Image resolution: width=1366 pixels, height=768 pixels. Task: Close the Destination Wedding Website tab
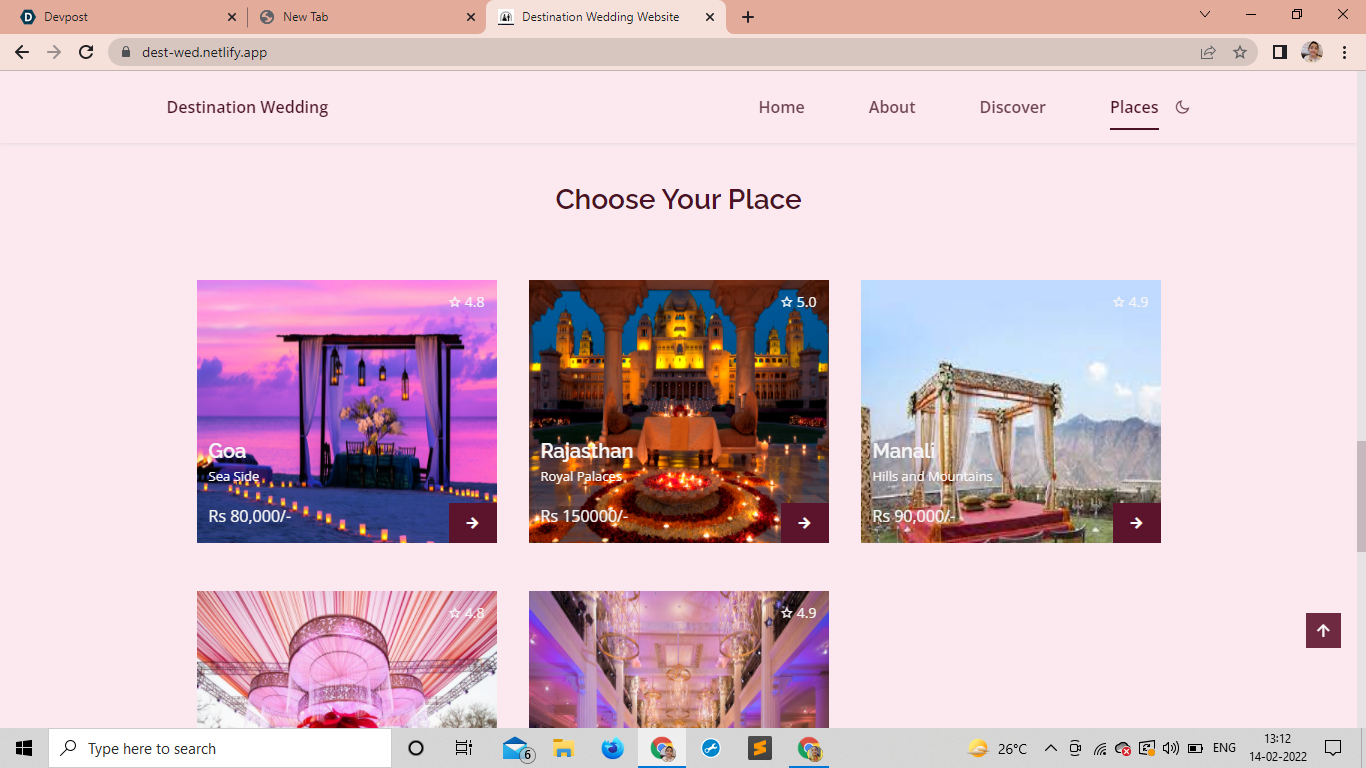point(710,17)
